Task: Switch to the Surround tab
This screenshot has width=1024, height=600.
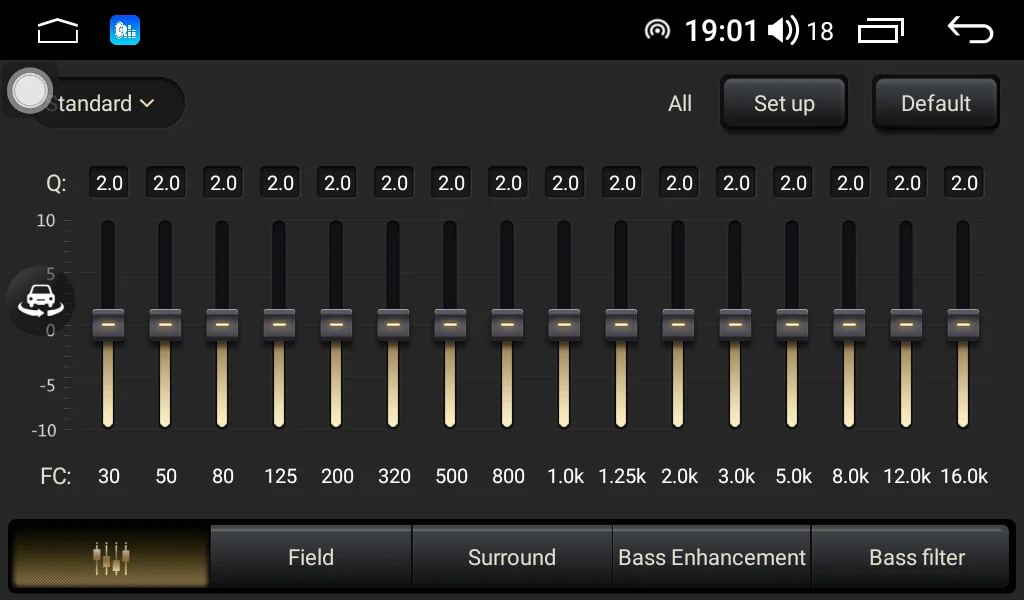Action: pos(511,557)
